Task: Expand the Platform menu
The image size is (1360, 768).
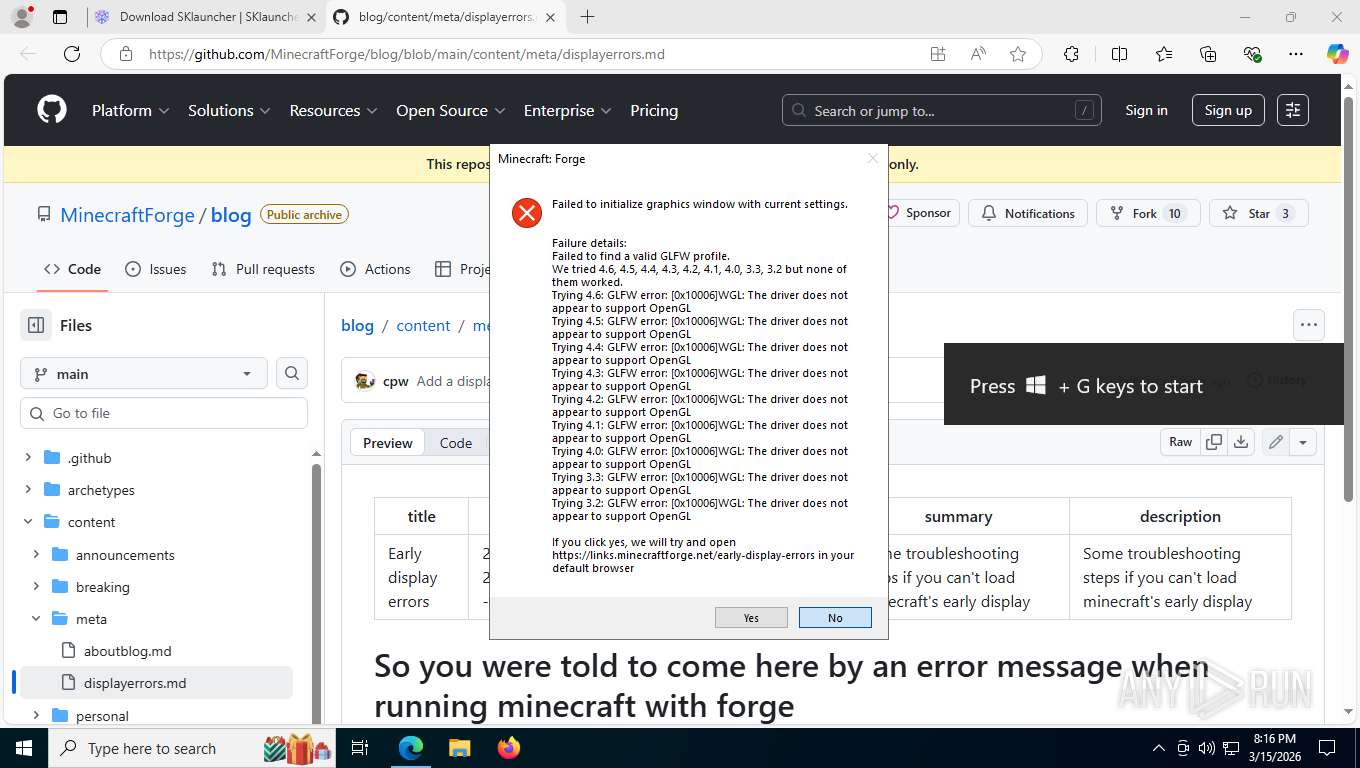Action: pyautogui.click(x=130, y=110)
